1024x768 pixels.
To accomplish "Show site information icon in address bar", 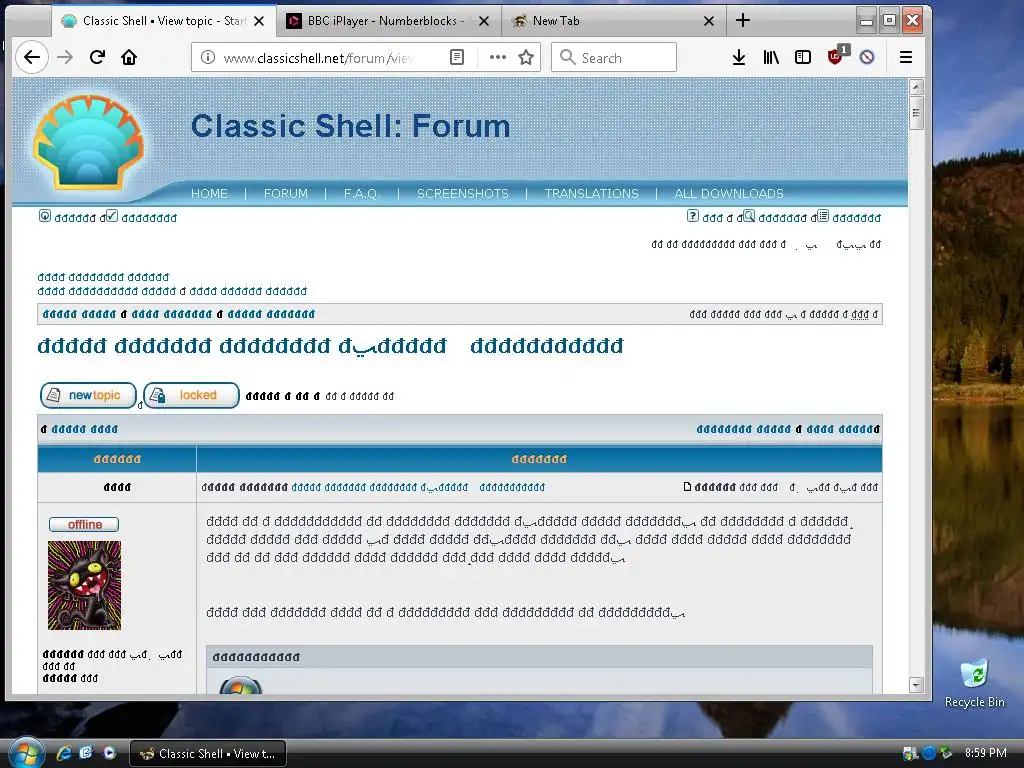I will pyautogui.click(x=208, y=57).
